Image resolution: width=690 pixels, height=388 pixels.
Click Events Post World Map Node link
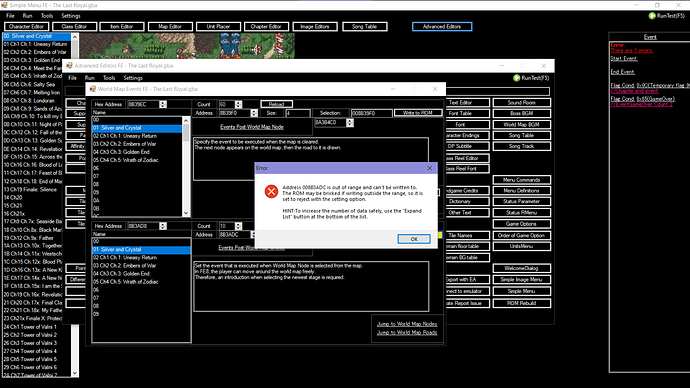point(252,127)
